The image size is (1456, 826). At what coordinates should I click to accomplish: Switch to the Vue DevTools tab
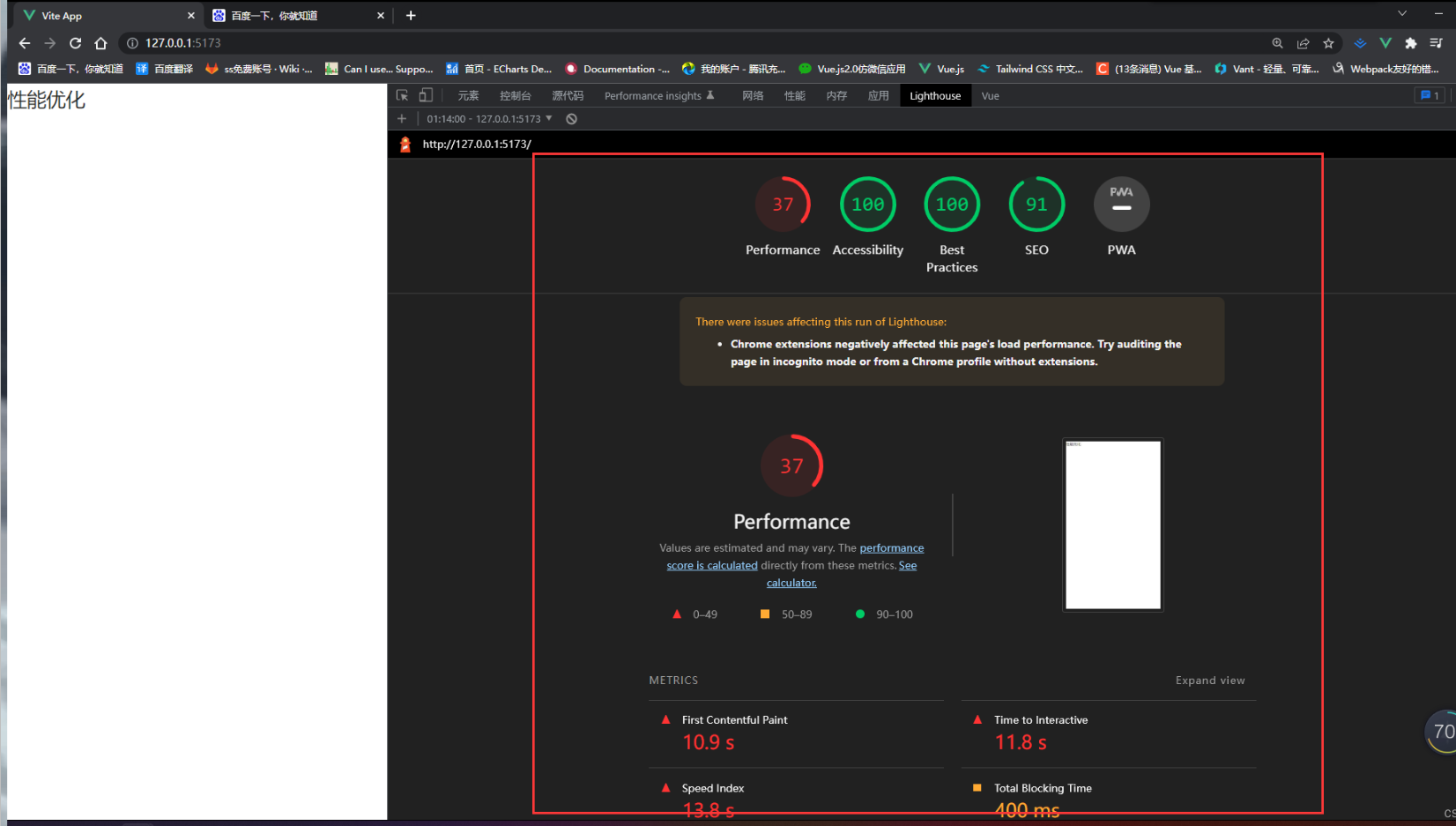tap(990, 96)
